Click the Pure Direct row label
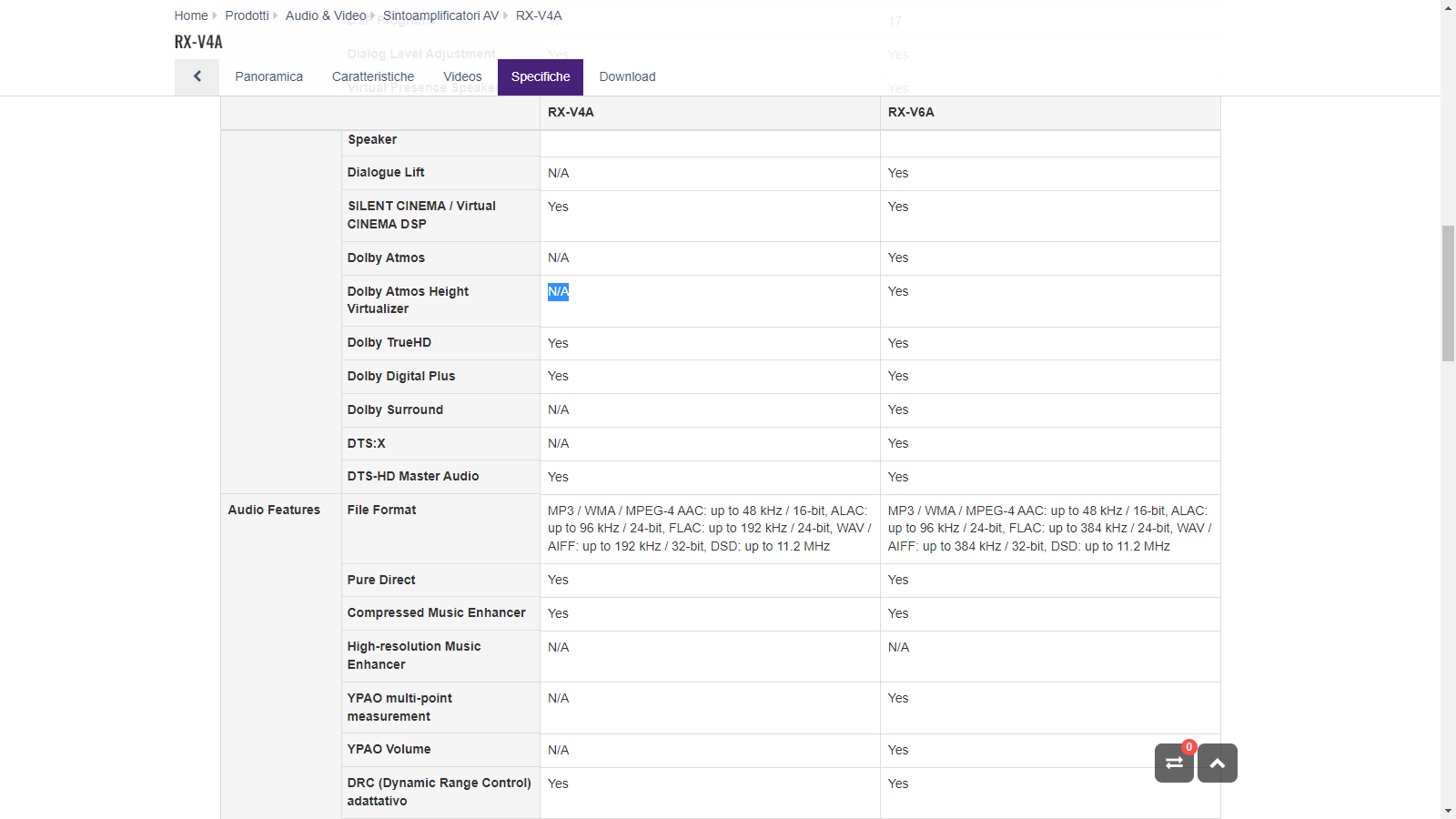 point(381,580)
